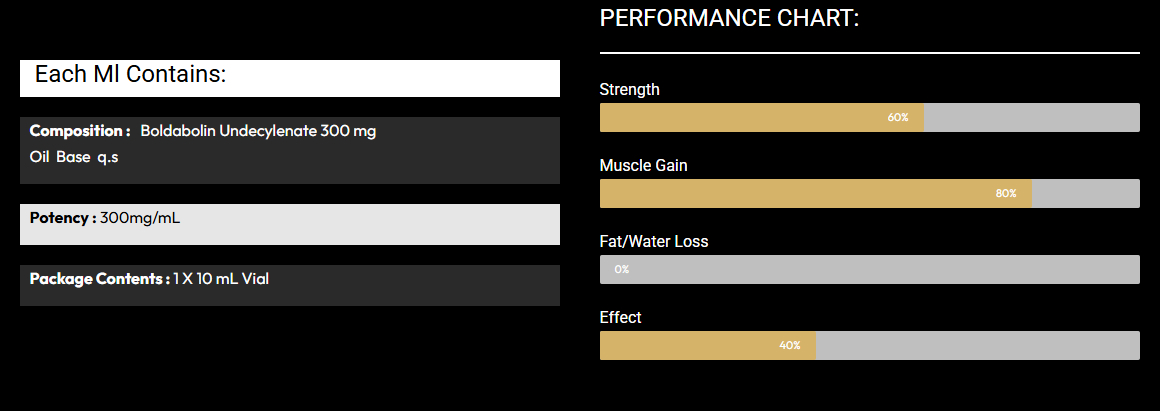Viewport: 1160px width, 411px height.
Task: Click the Potency label
Action: 63,218
